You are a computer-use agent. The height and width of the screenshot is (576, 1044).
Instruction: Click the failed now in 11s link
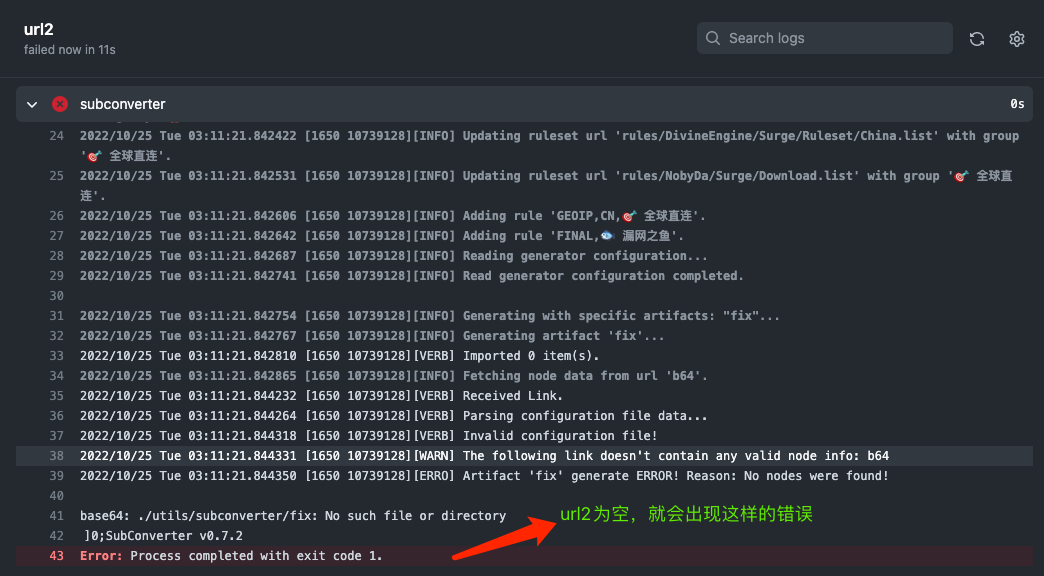coord(68,49)
